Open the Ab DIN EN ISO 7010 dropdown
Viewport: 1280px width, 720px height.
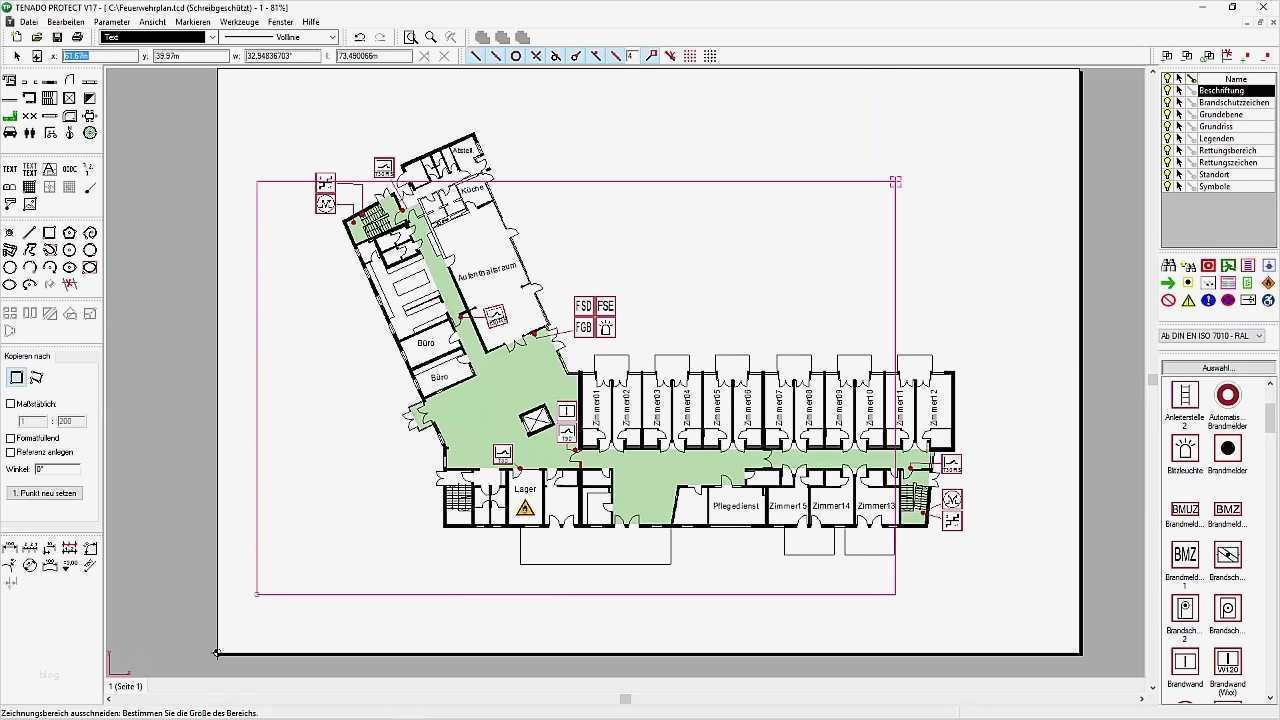tap(1212, 336)
